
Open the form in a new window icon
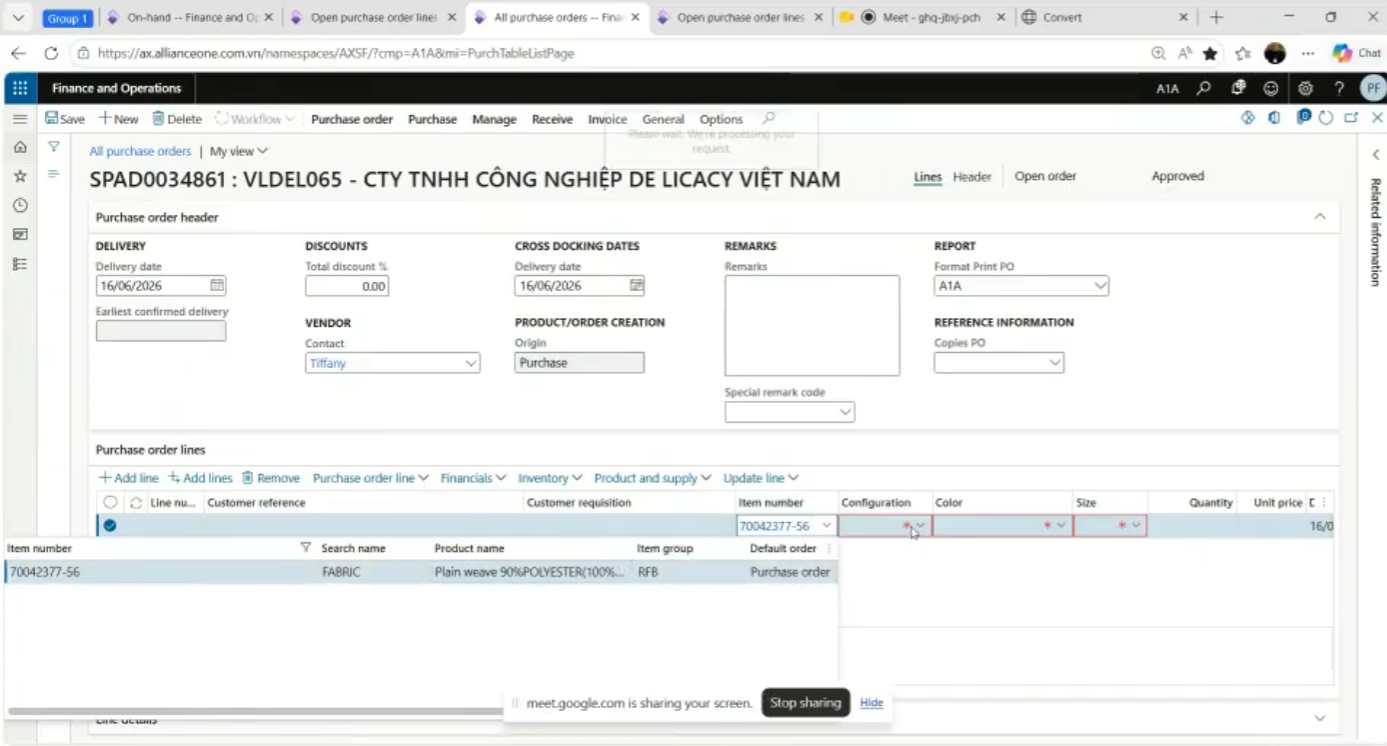tap(1351, 118)
